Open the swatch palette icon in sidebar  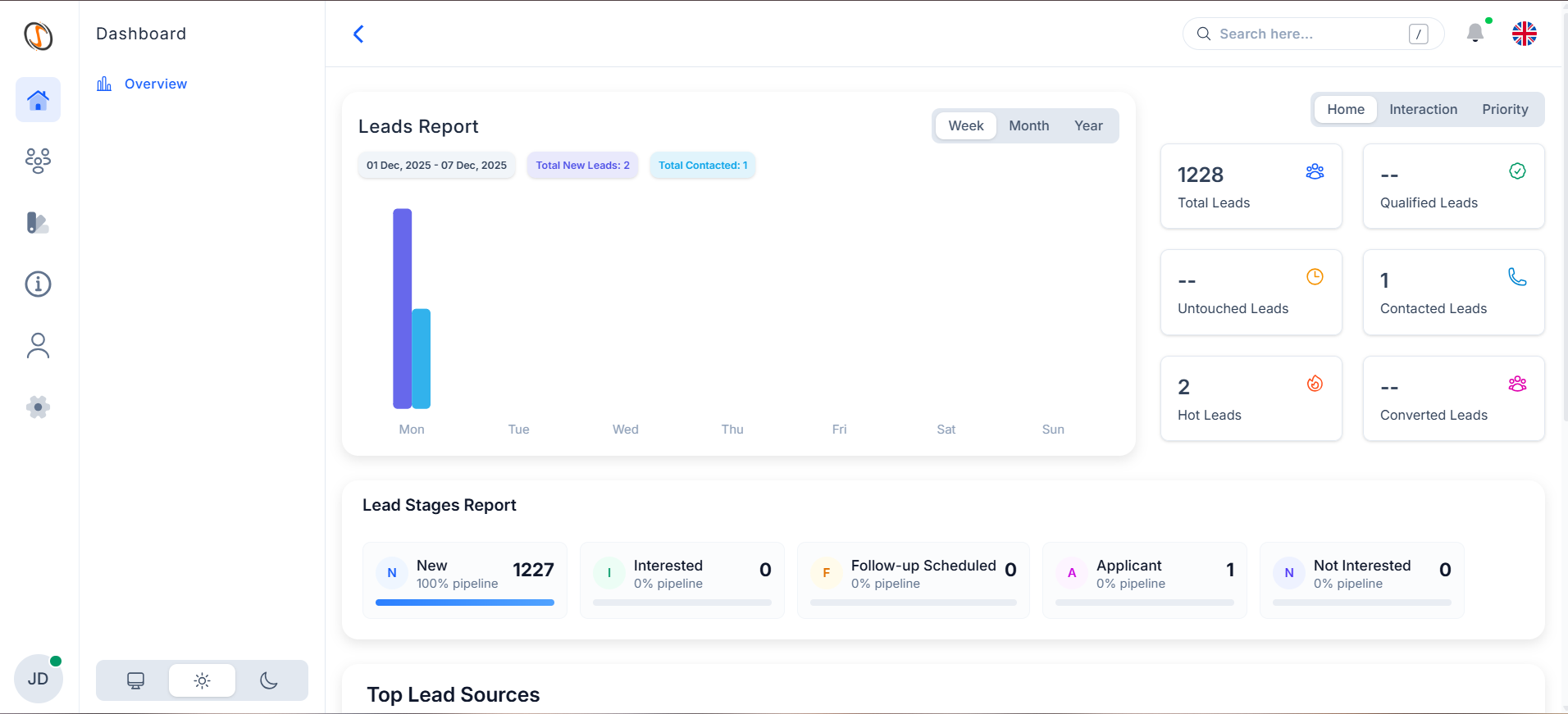coord(38,222)
